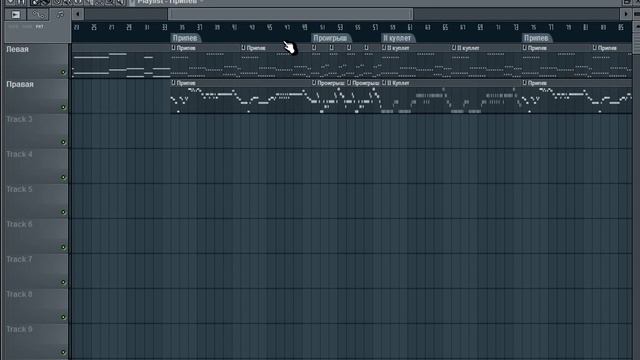Screen dimensions: 640x360
Task: Click the scroll-left arrow of timeline scrollbar
Action: [x=78, y=14]
